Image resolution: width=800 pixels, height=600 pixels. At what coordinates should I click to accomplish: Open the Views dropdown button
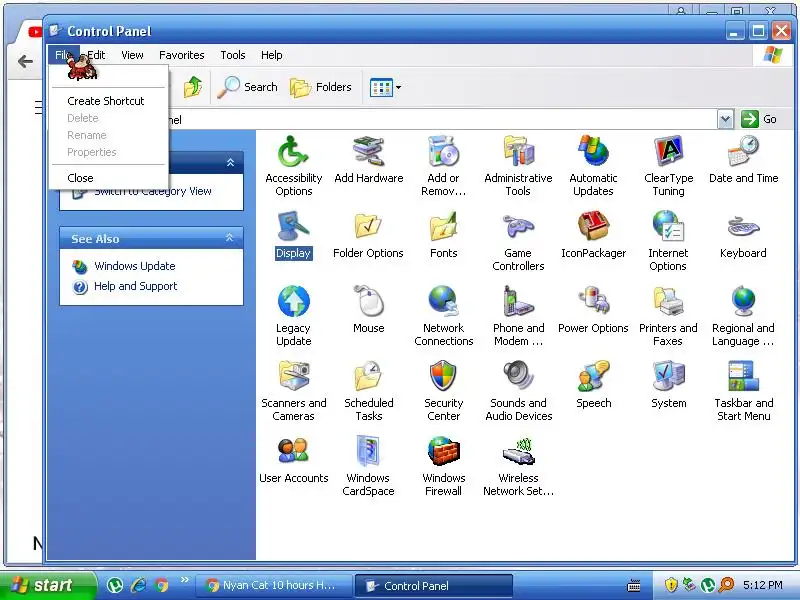point(385,87)
